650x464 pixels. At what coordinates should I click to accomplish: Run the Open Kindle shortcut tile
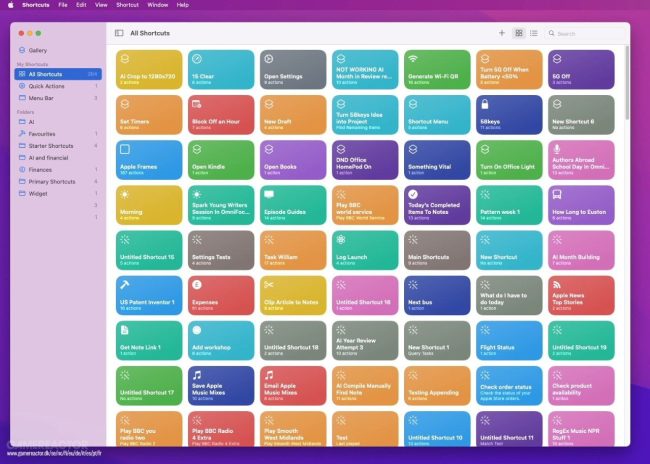221,160
